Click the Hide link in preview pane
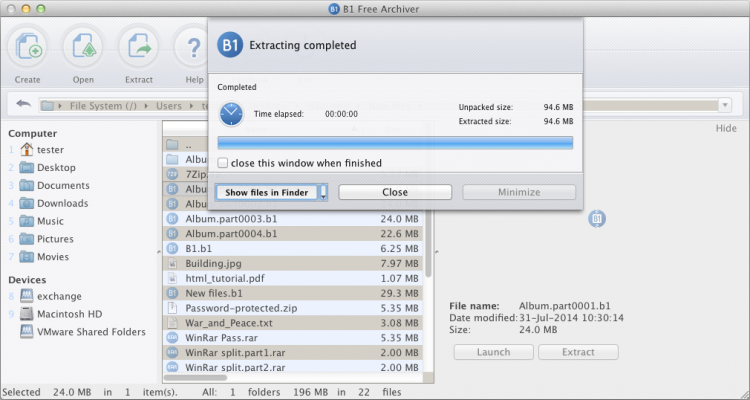 (725, 128)
